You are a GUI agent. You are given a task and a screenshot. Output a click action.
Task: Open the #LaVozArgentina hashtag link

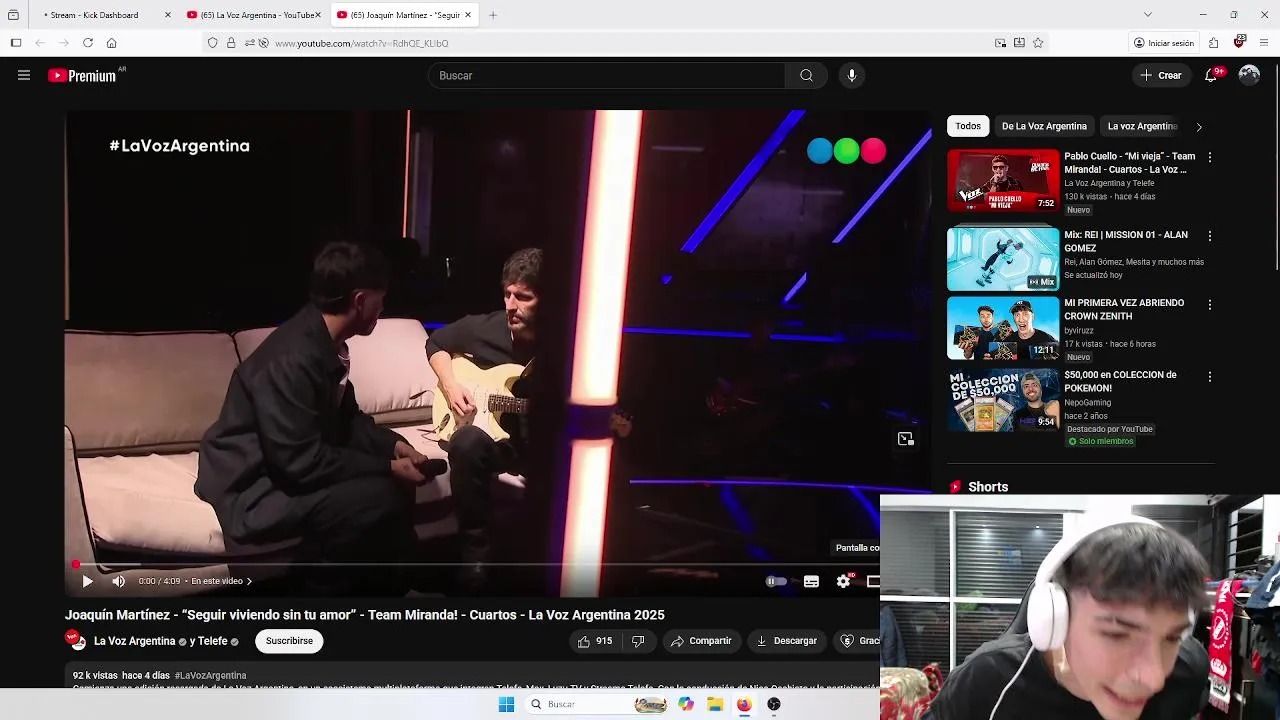pos(210,676)
